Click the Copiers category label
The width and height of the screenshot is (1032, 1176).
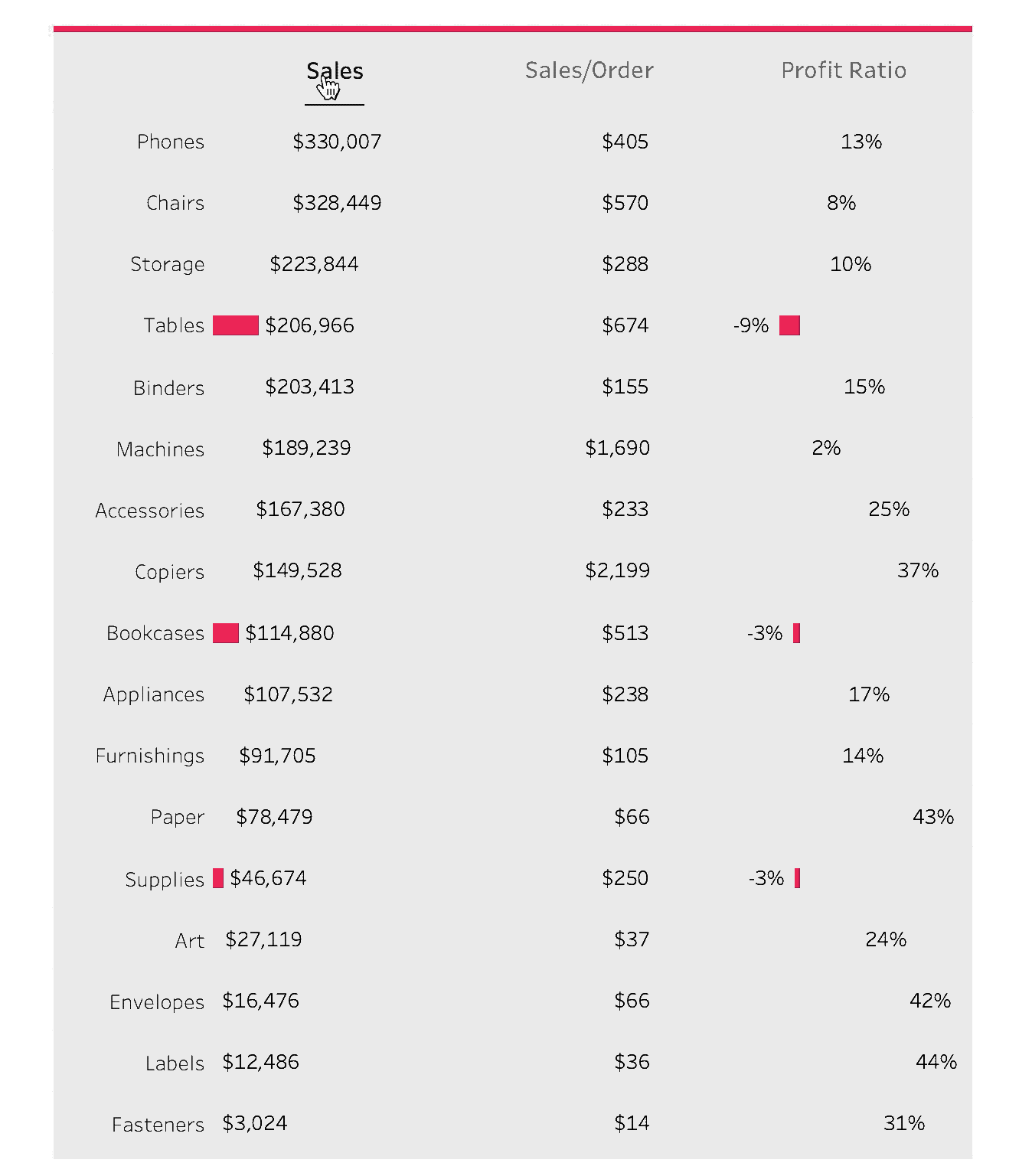(x=169, y=572)
